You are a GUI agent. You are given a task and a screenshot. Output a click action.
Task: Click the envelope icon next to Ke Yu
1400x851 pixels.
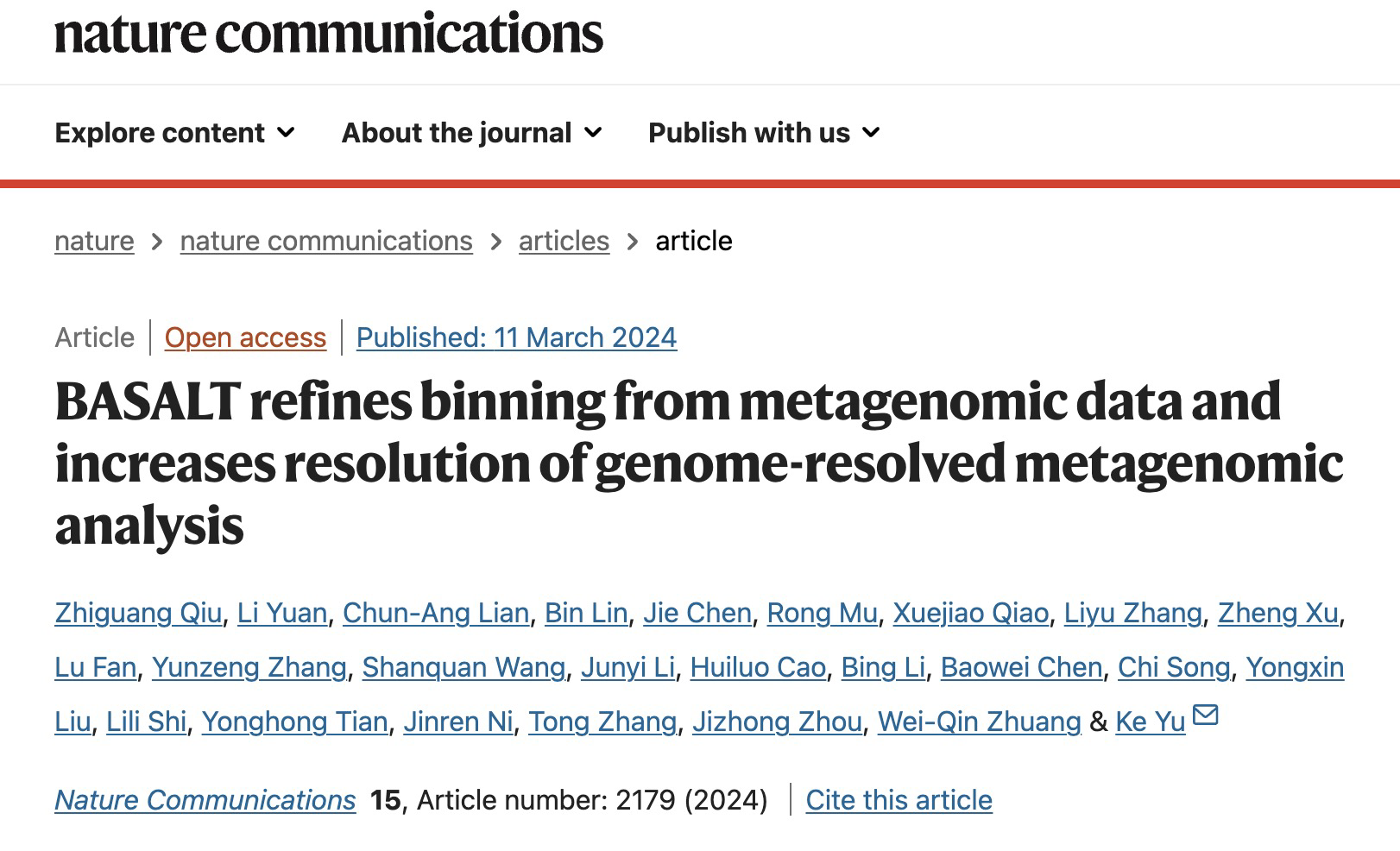(1205, 715)
